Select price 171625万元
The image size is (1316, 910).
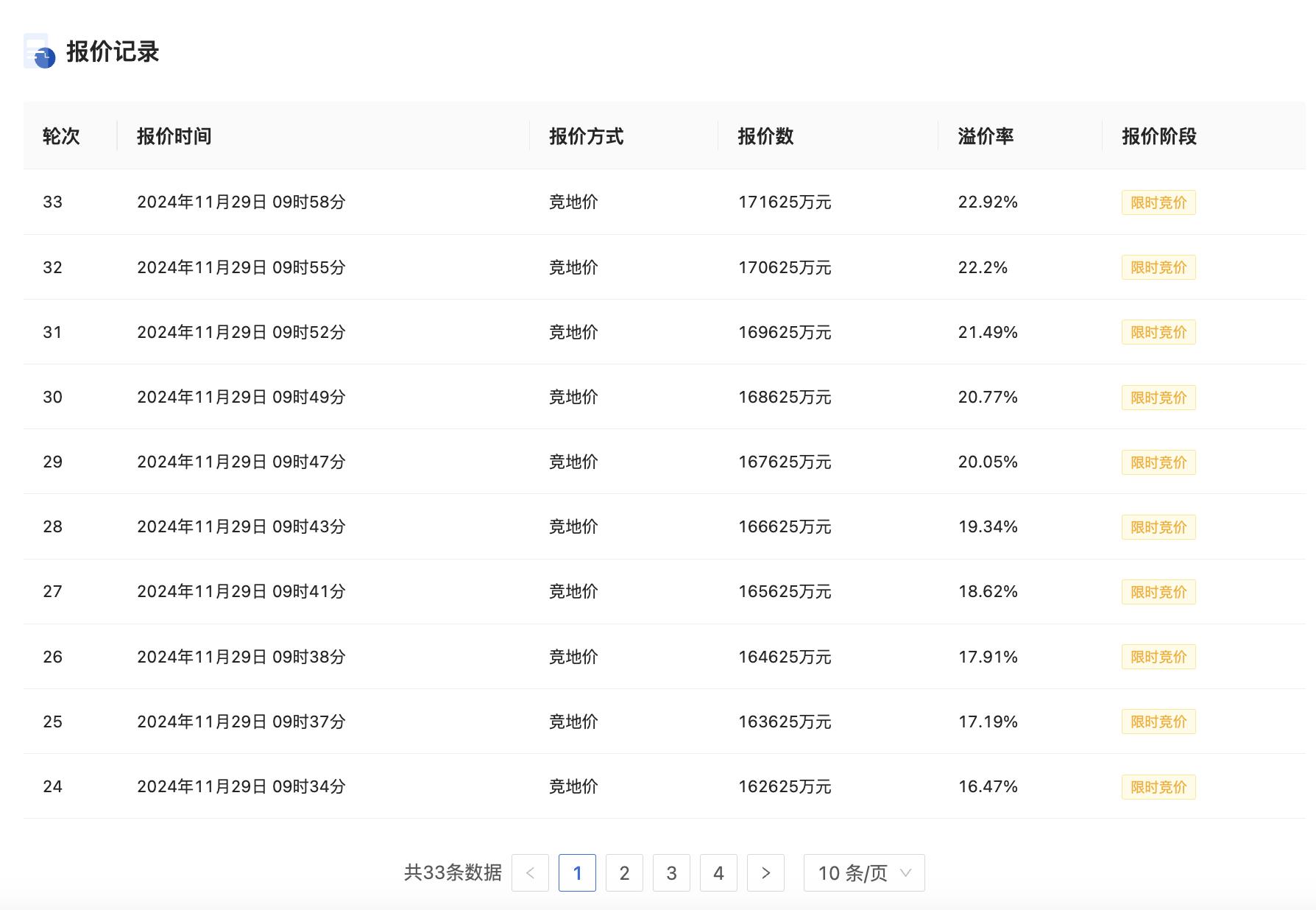tap(785, 202)
